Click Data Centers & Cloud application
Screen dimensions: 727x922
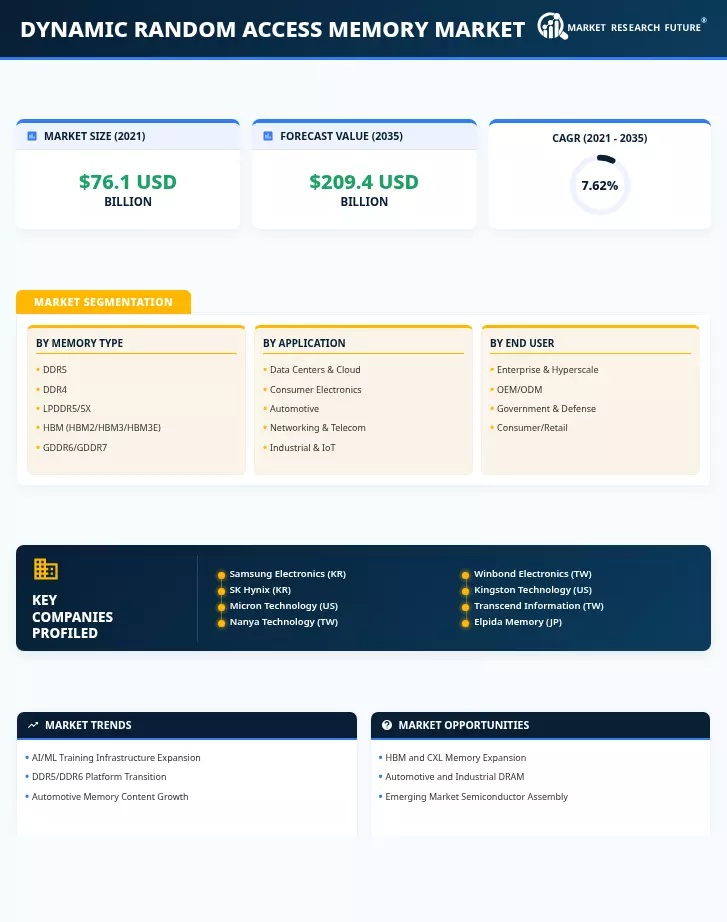tap(315, 369)
